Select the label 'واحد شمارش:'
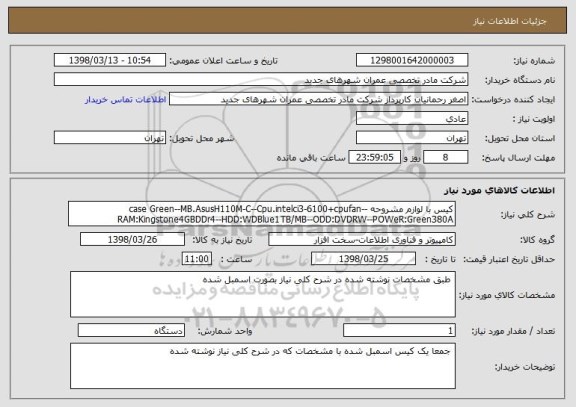Image resolution: width=576 pixels, height=407 pixels. (225, 331)
